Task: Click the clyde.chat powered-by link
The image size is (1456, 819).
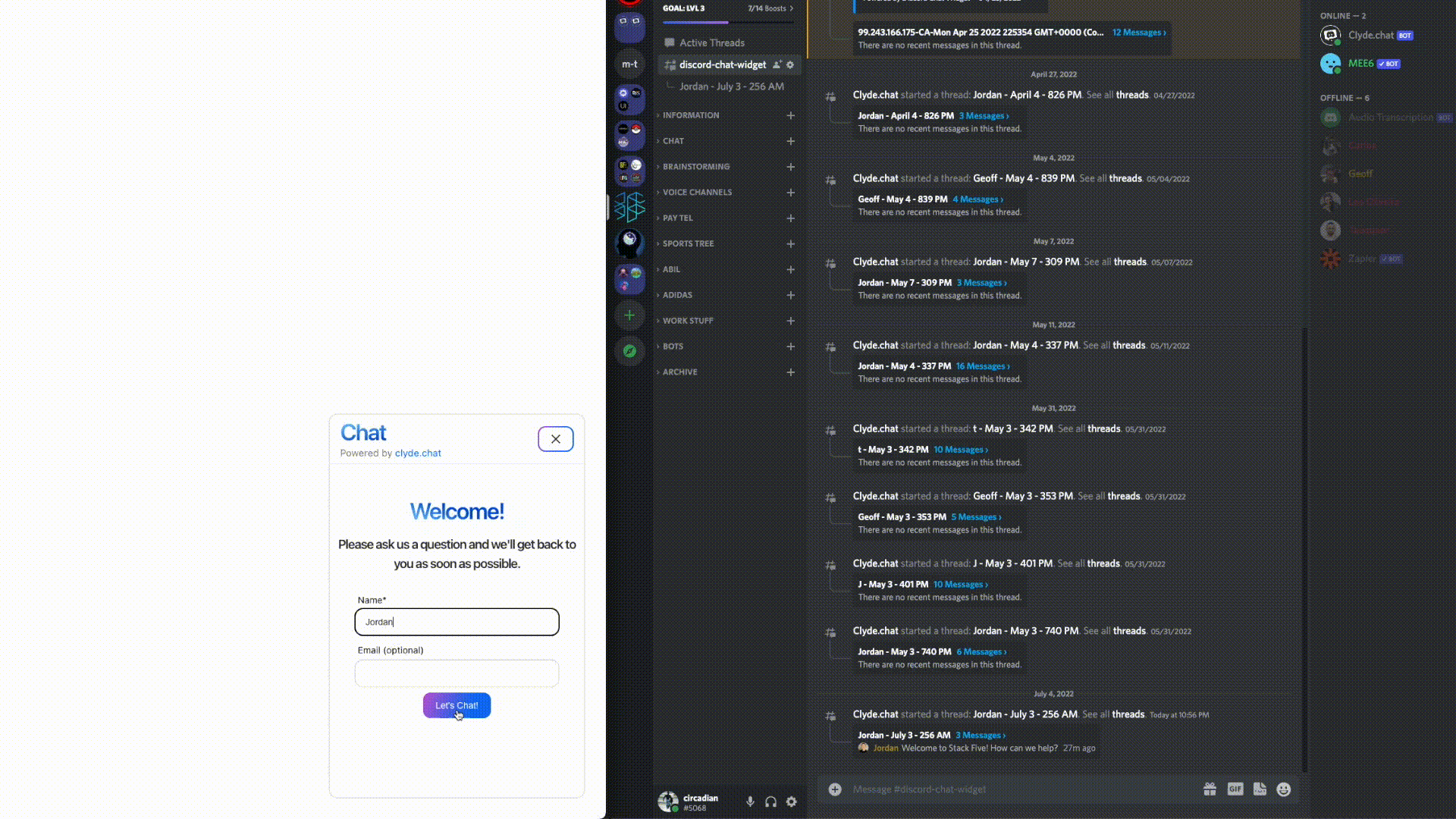Action: coord(418,454)
